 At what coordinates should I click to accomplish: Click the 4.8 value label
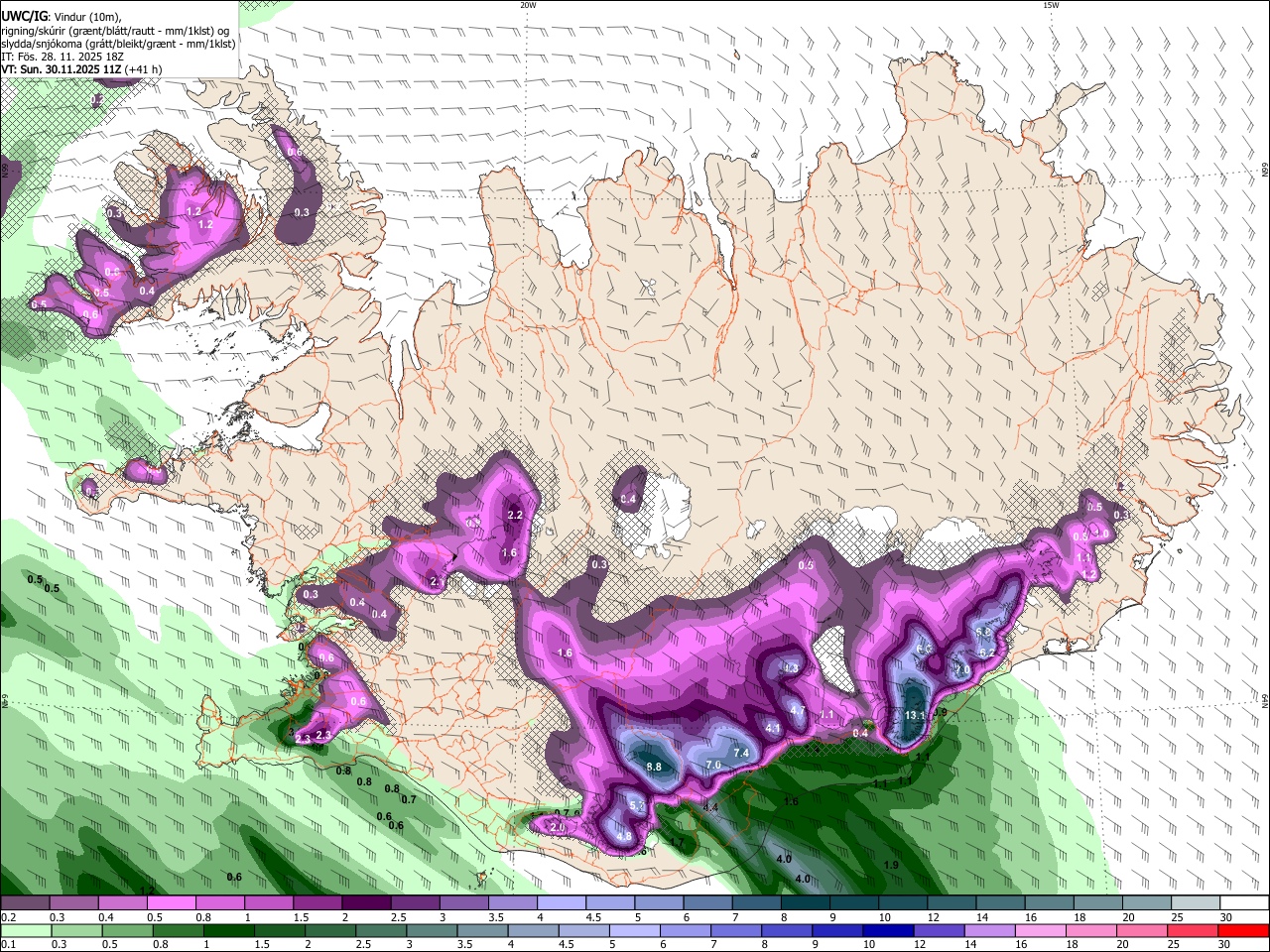(x=624, y=837)
